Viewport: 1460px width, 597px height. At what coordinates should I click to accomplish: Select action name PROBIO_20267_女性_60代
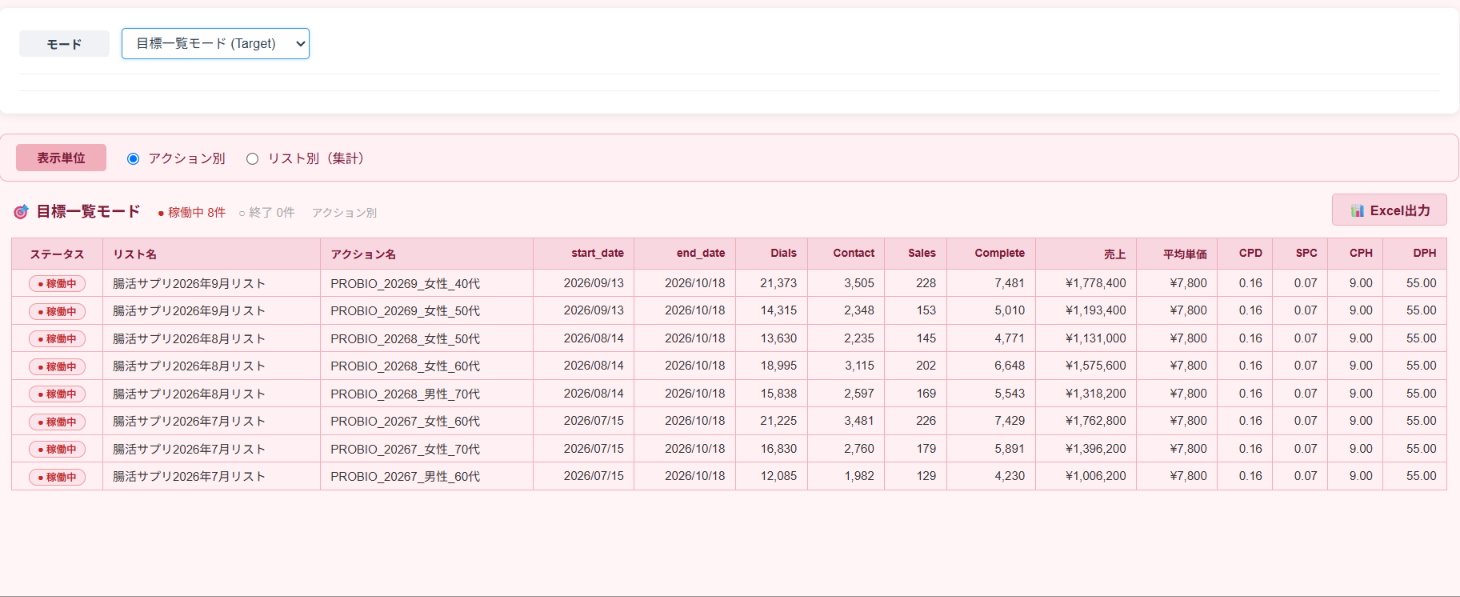405,421
